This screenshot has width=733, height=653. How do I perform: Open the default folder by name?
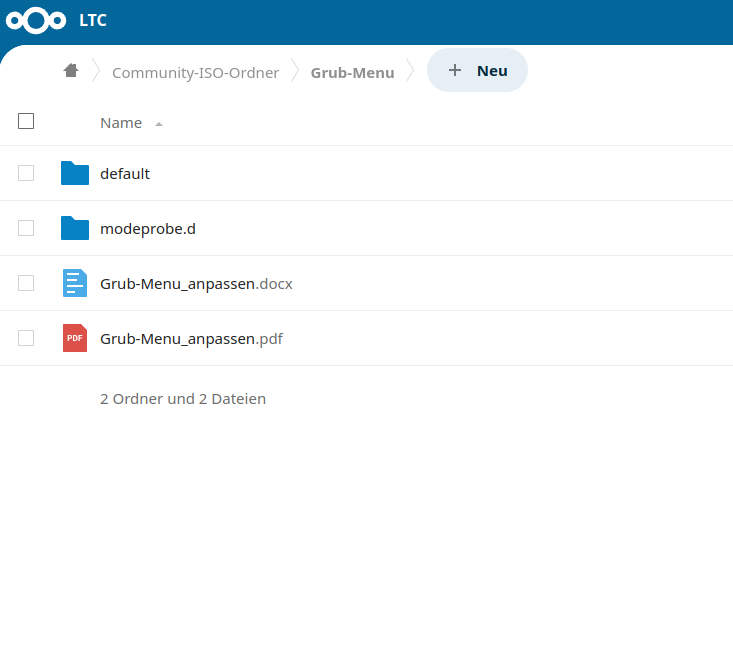pos(125,174)
